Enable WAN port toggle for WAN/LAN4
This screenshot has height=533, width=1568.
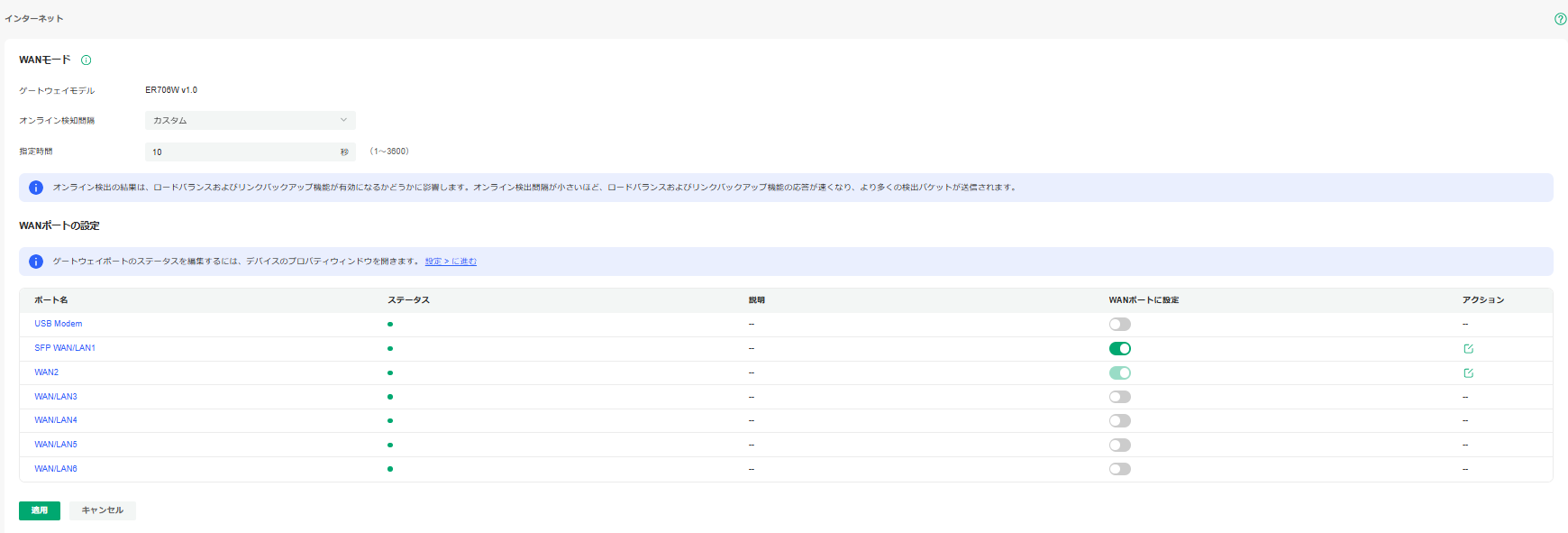[x=1120, y=421]
